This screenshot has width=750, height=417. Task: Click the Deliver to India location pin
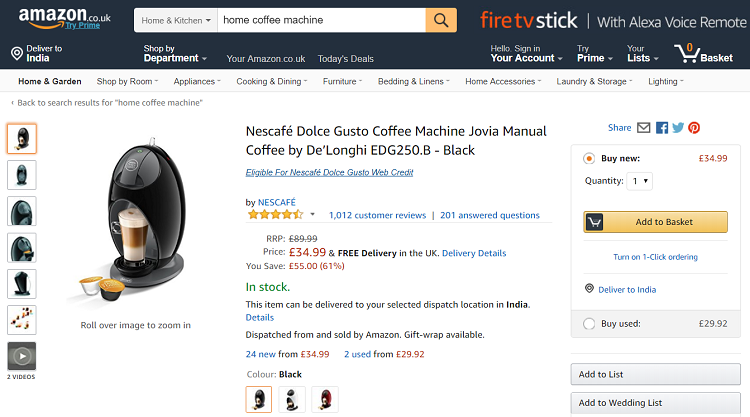pyautogui.click(x=17, y=53)
